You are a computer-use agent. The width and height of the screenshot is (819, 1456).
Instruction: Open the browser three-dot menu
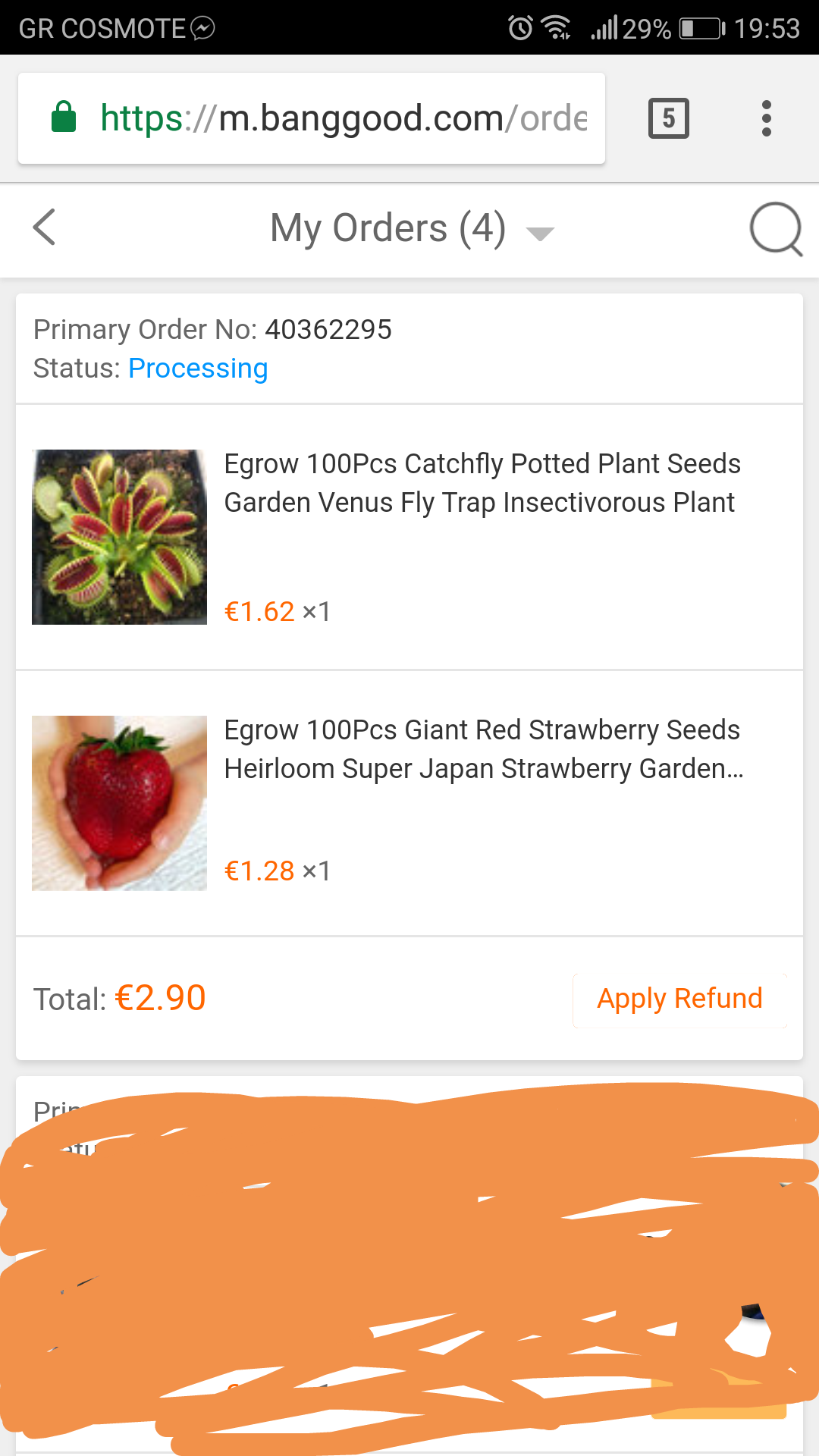click(x=767, y=118)
